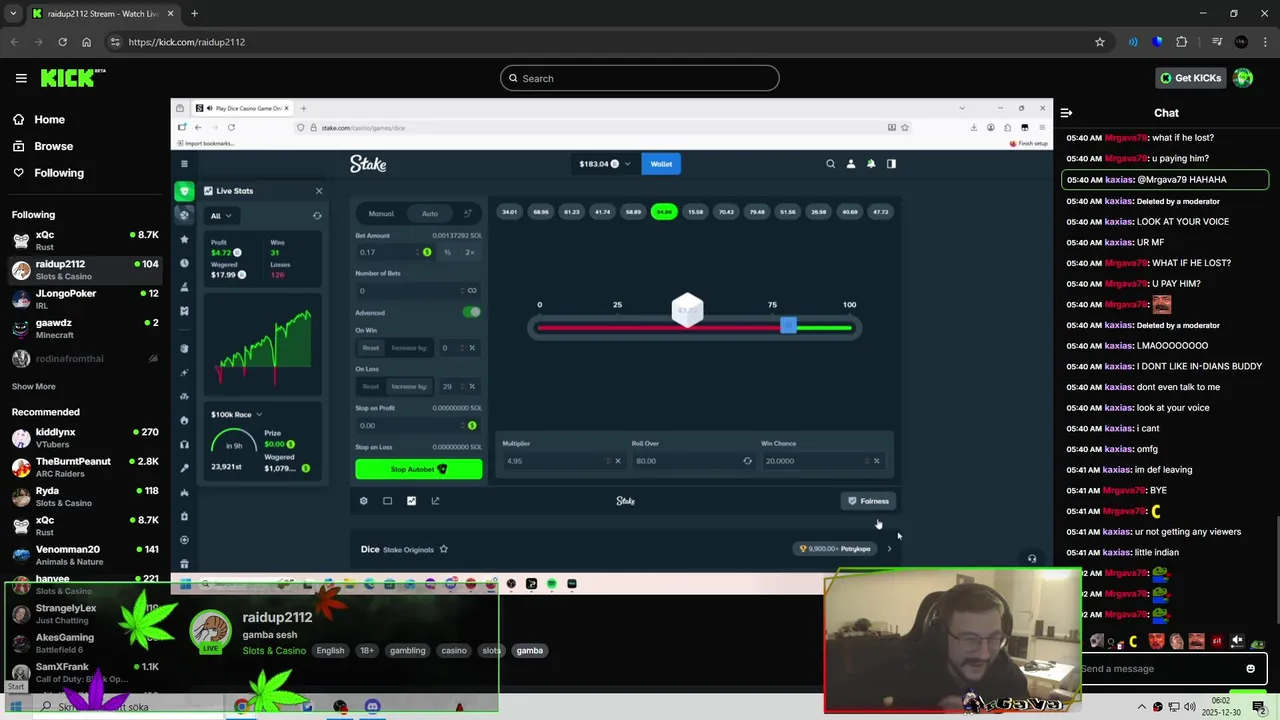The width and height of the screenshot is (1280, 720).
Task: Open the Kick hamburger menu
Action: point(21,78)
